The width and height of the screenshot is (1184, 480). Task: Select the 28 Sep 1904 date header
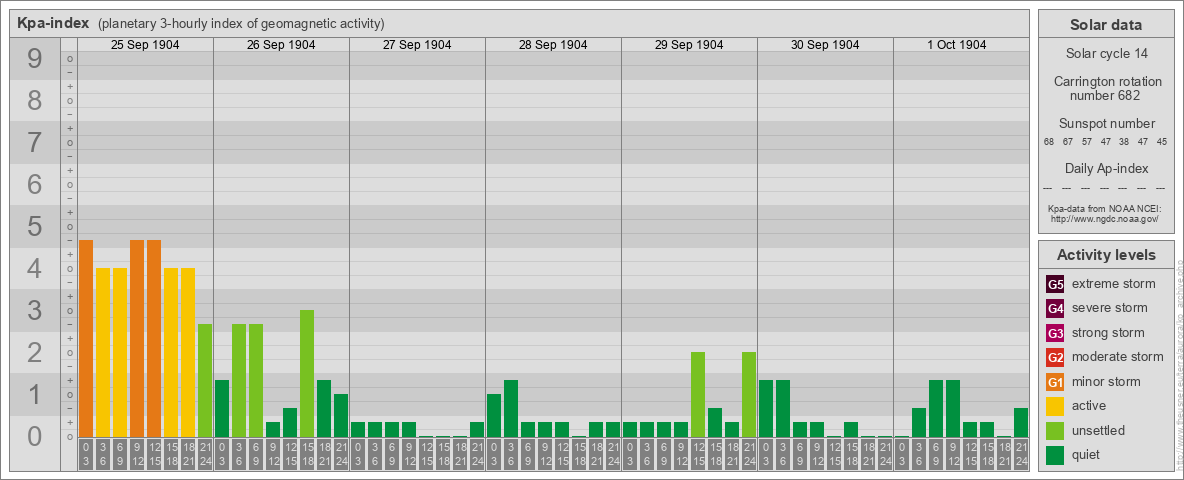click(553, 45)
